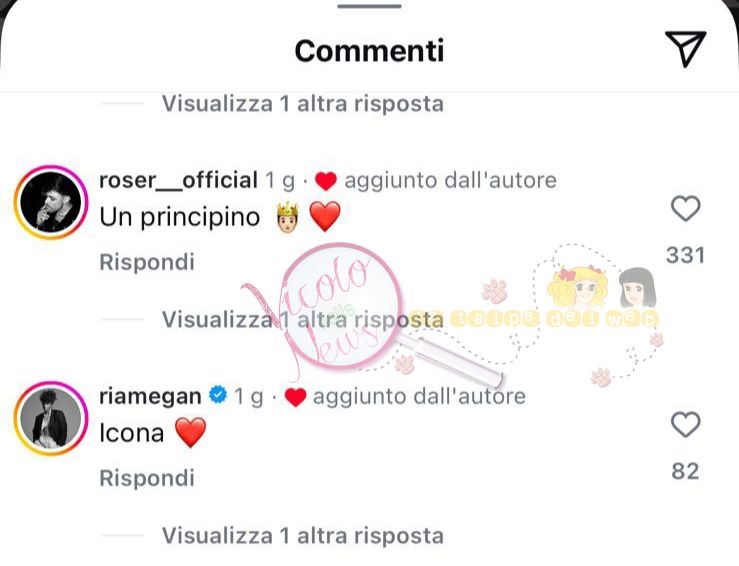Click author's heart badge on riamegan comment

296,397
